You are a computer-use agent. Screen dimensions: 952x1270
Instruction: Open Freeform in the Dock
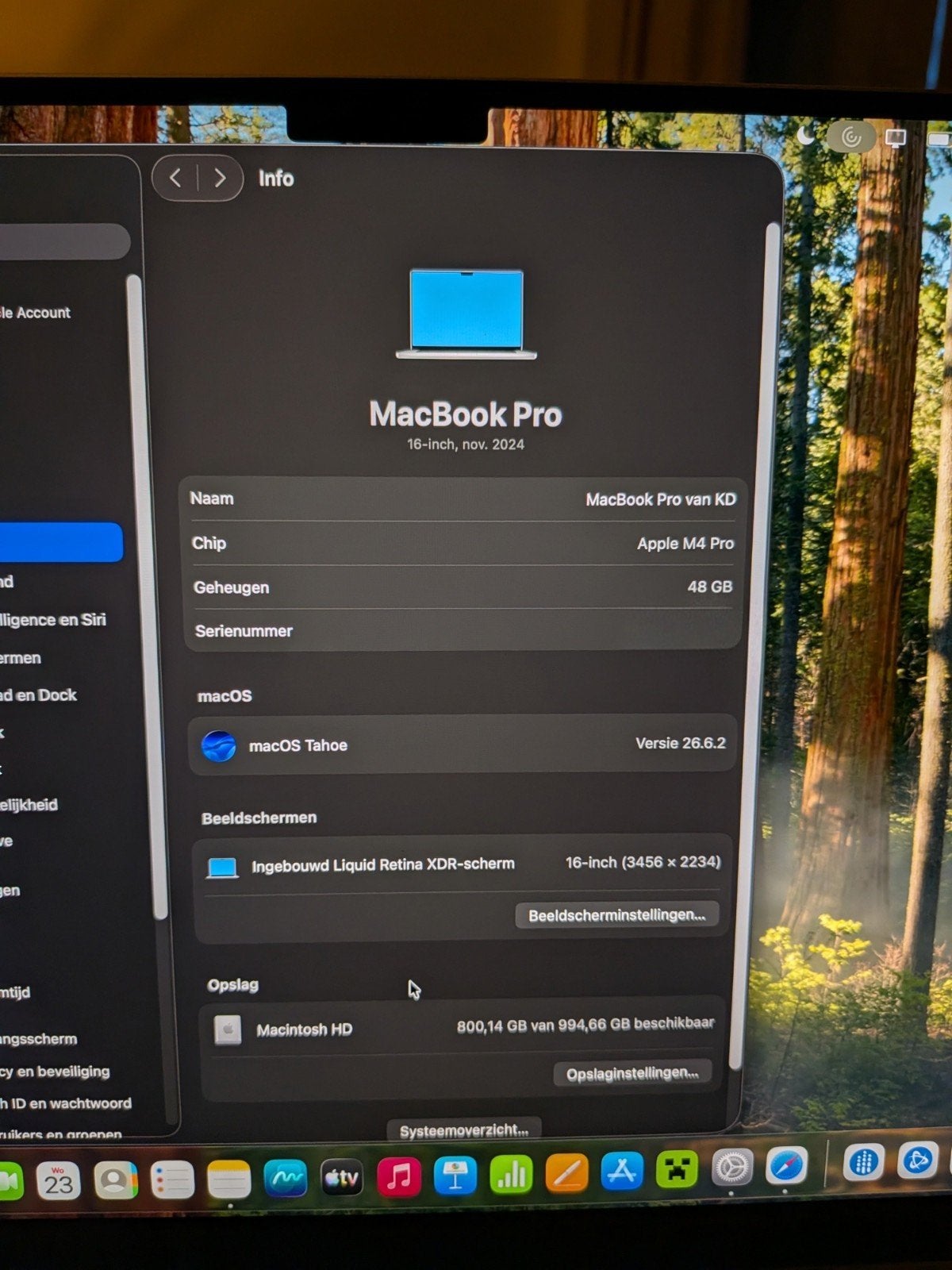[286, 1179]
